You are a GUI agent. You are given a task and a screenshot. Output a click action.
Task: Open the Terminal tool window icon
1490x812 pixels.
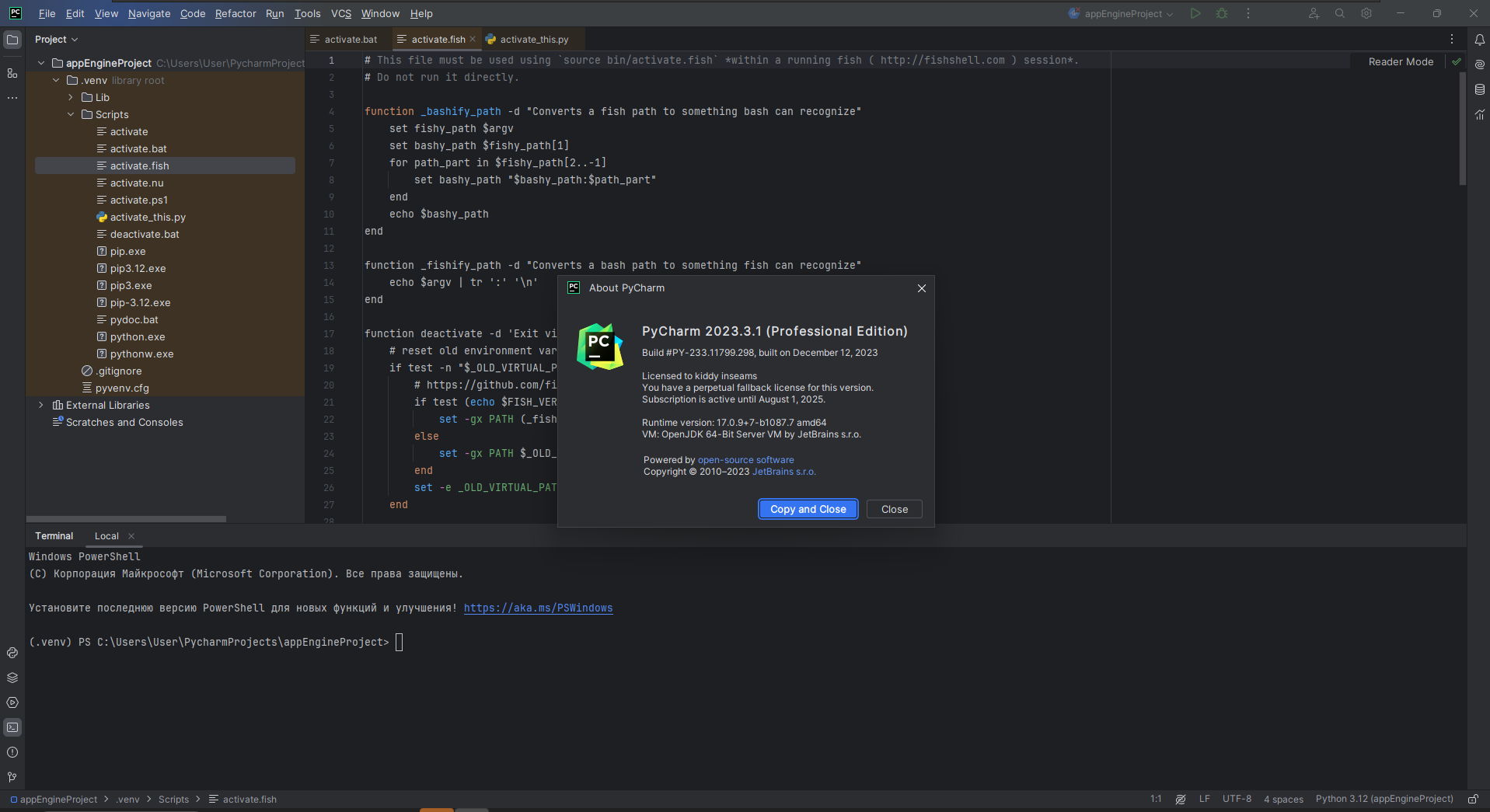tap(12, 728)
